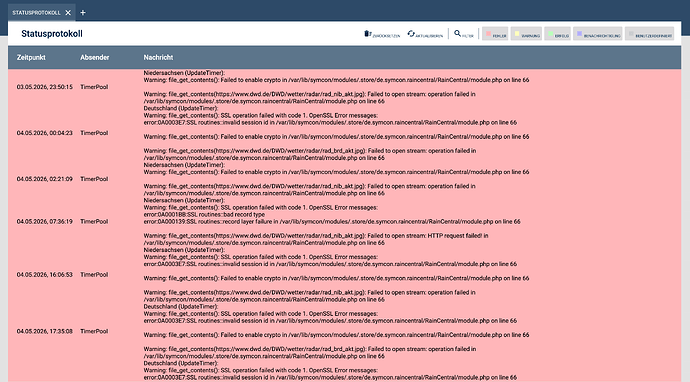Viewport: 690px width, 382px height.
Task: Select timestamp 04.05.2026, 17:35:08
Action: pos(44,331)
